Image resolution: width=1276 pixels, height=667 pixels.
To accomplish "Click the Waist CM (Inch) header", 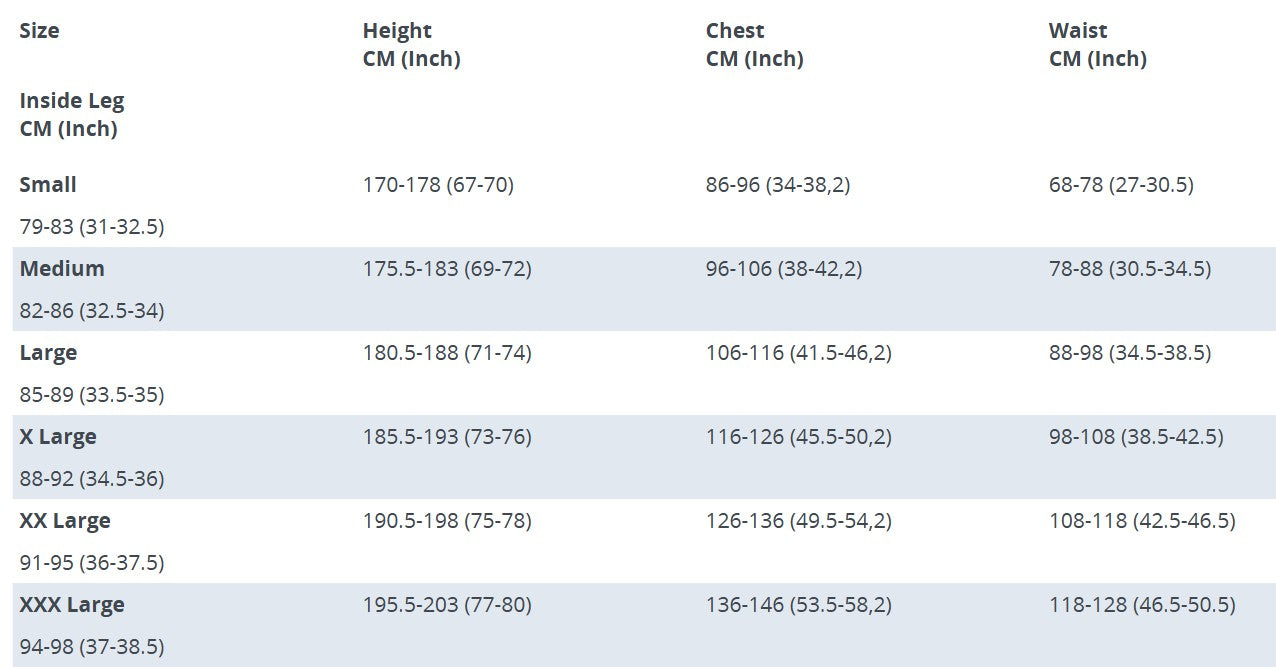I will [x=1097, y=45].
